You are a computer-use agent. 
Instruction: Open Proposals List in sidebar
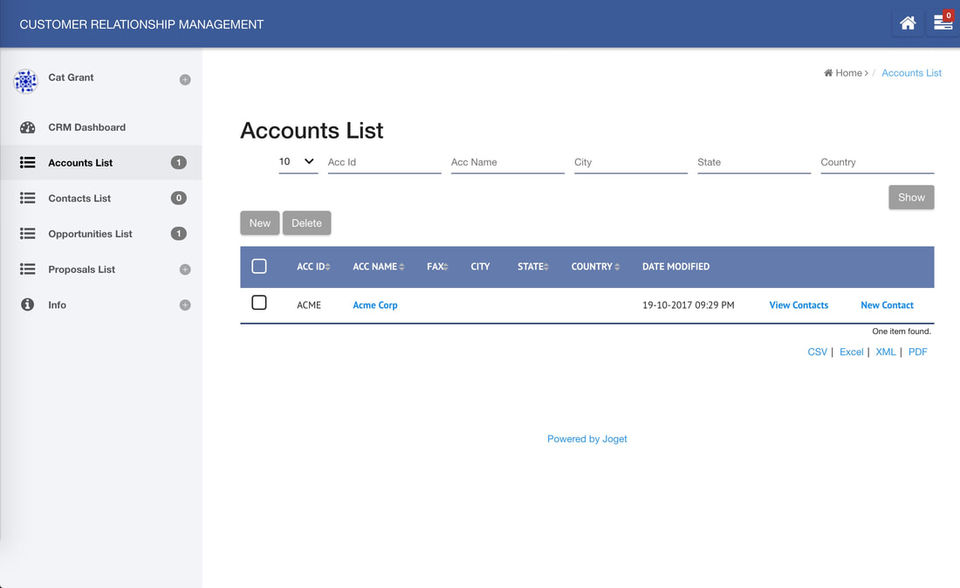coord(101,269)
